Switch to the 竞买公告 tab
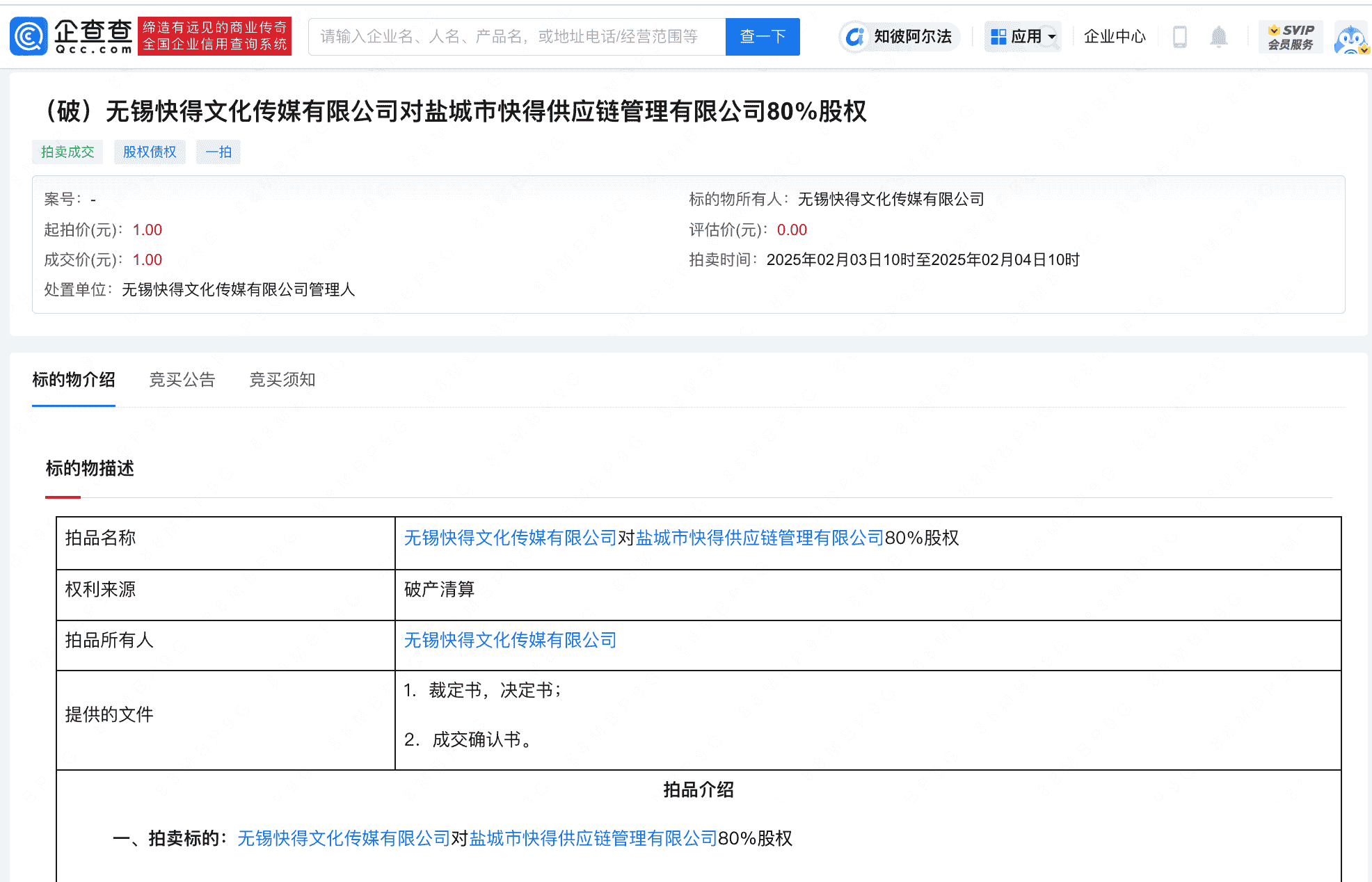The width and height of the screenshot is (1372, 882). click(182, 380)
